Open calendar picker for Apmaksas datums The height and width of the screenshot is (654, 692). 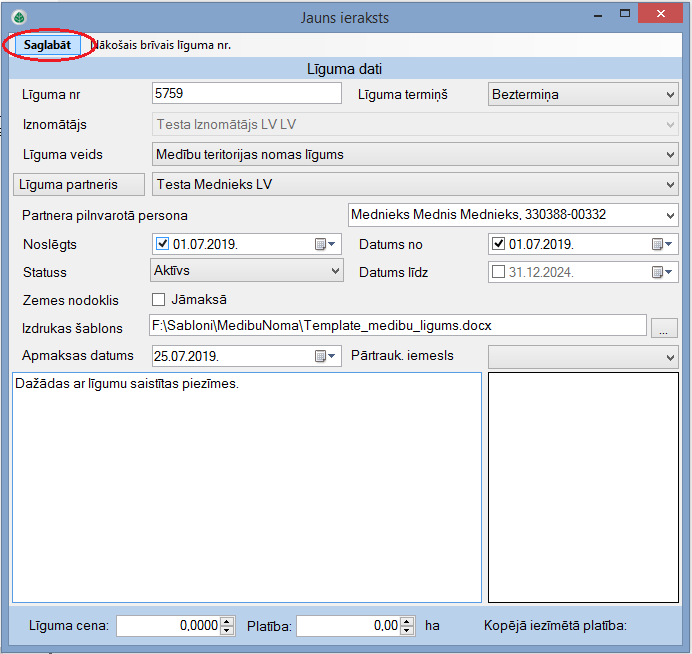tap(325, 356)
